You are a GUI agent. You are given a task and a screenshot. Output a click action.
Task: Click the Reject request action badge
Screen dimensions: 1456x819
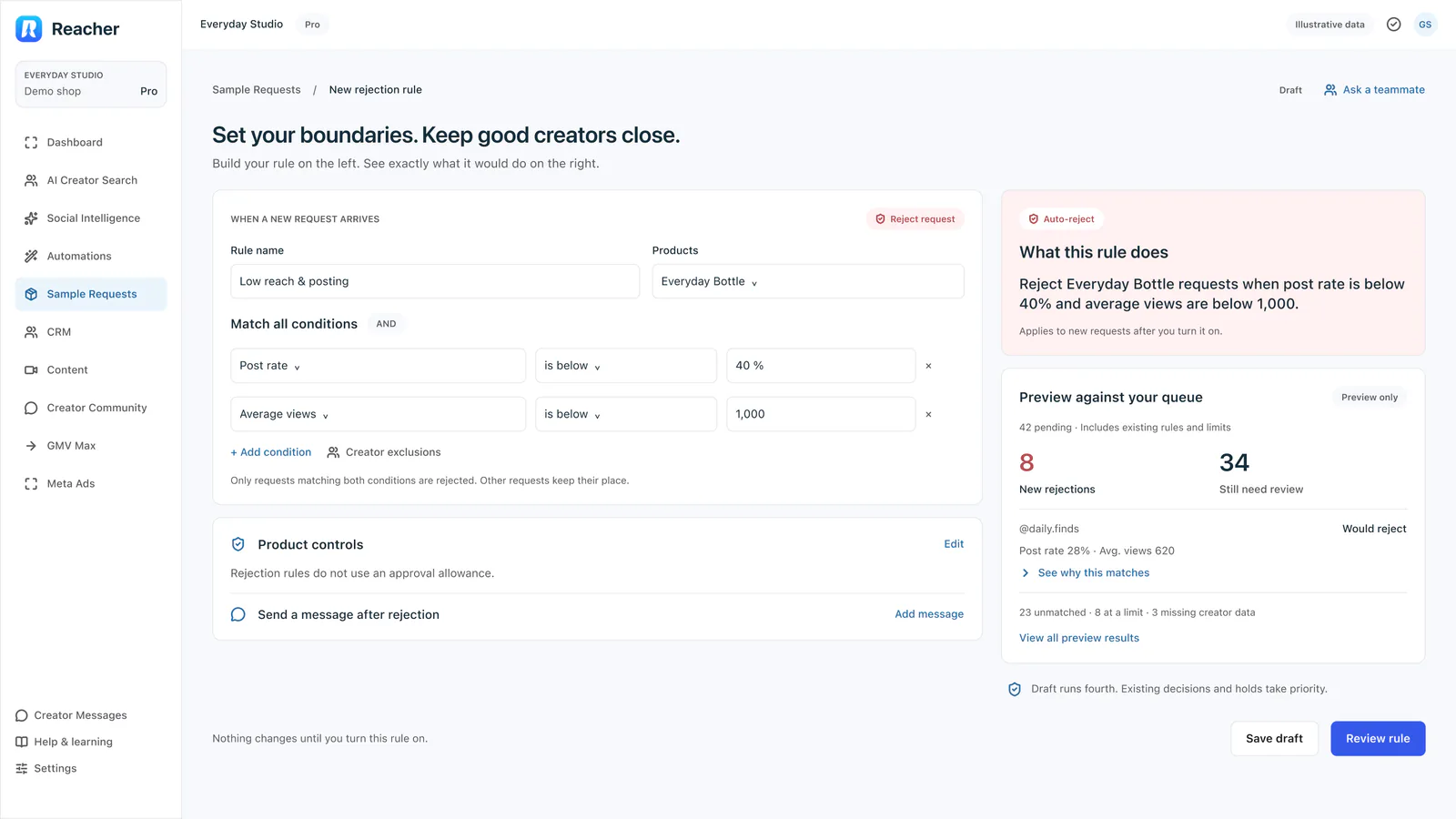point(915,219)
